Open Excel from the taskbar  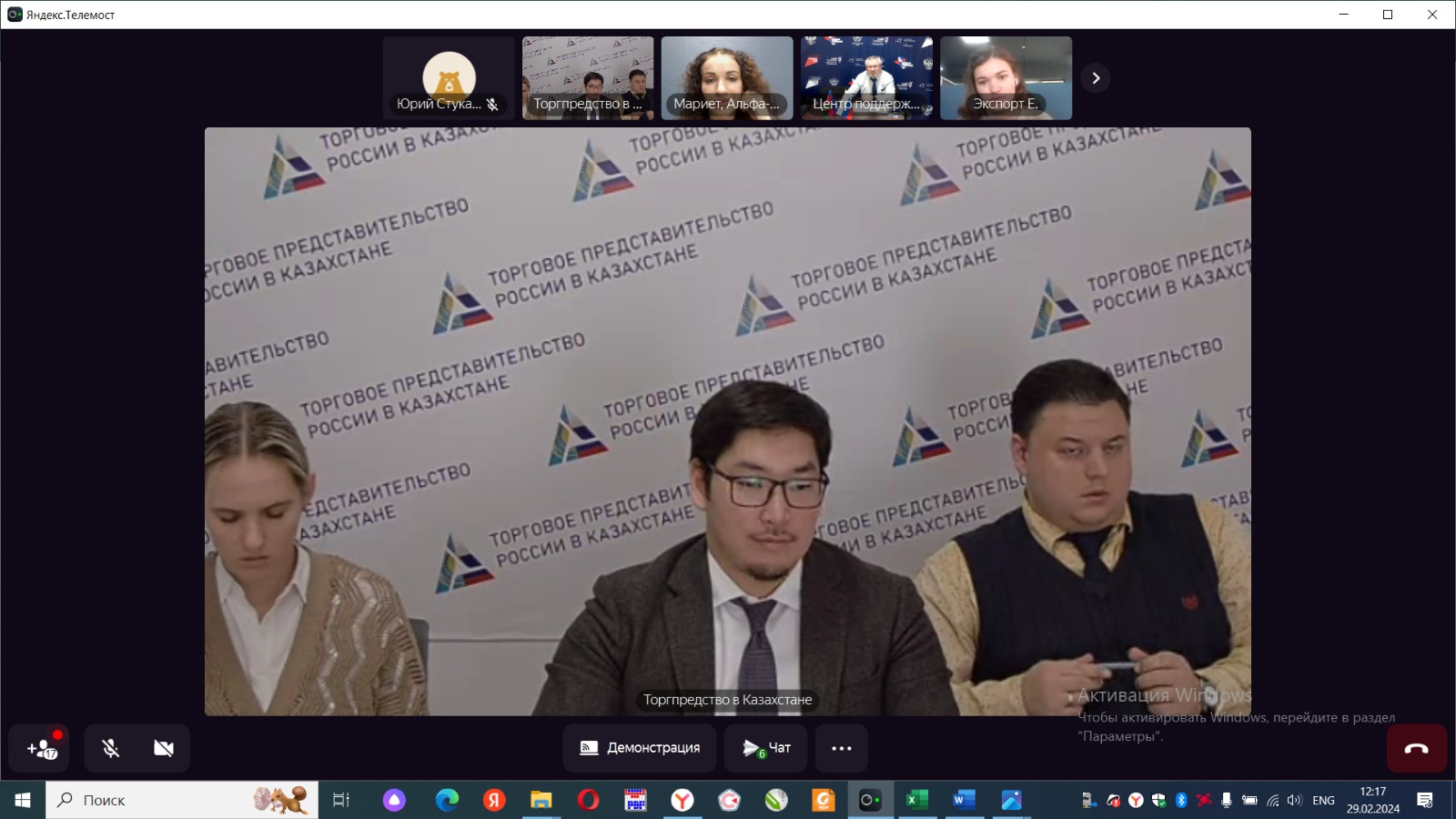pyautogui.click(x=917, y=800)
